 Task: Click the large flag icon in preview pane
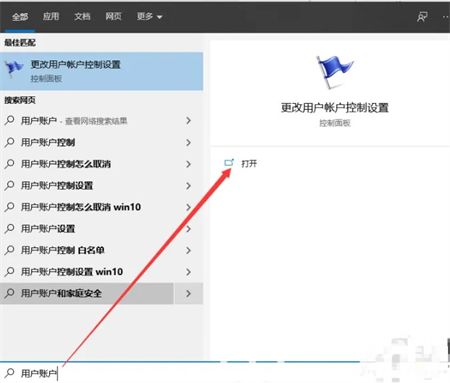334,72
